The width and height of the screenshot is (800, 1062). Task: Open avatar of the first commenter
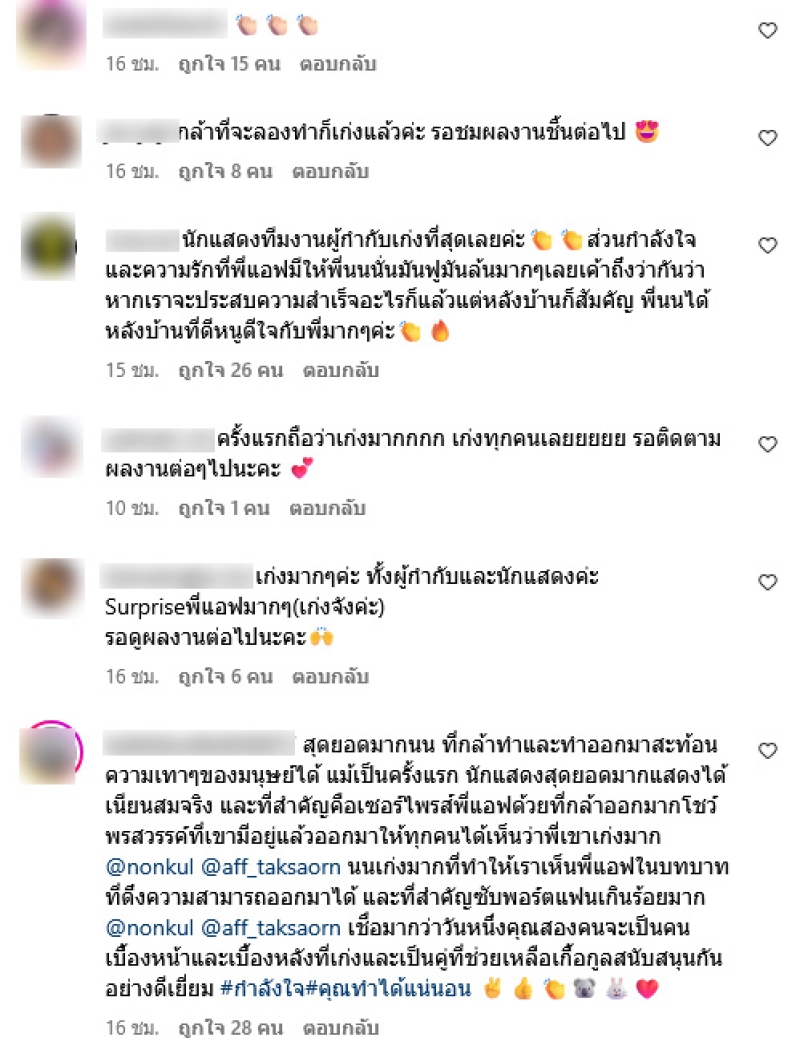point(51,34)
